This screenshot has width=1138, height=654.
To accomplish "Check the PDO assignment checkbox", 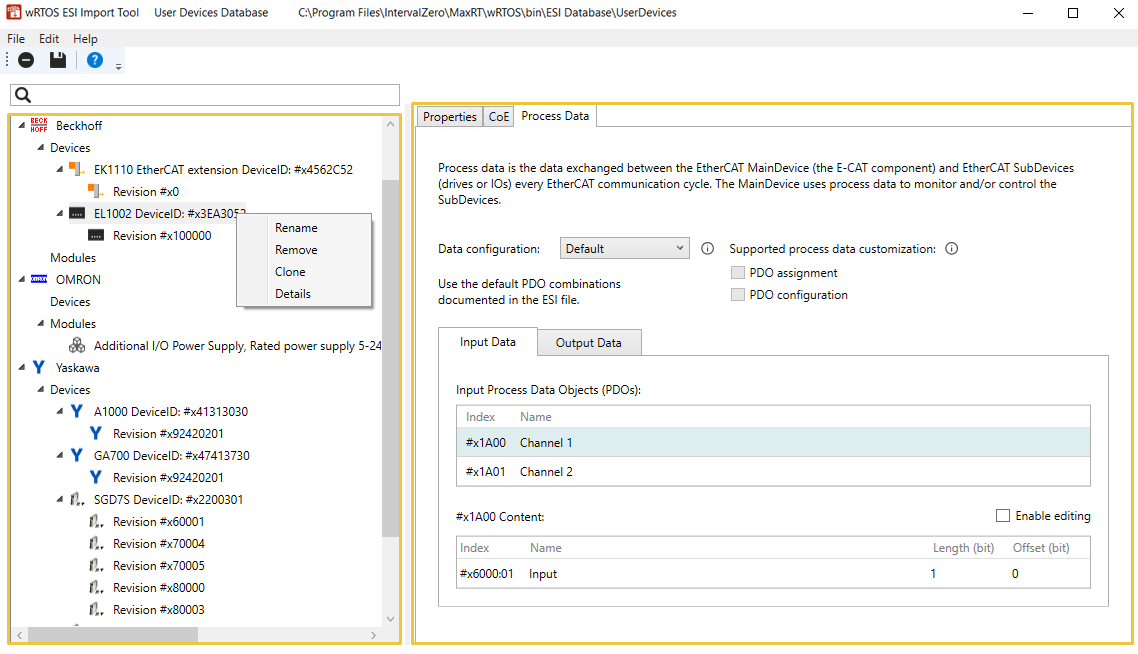I will [x=738, y=273].
